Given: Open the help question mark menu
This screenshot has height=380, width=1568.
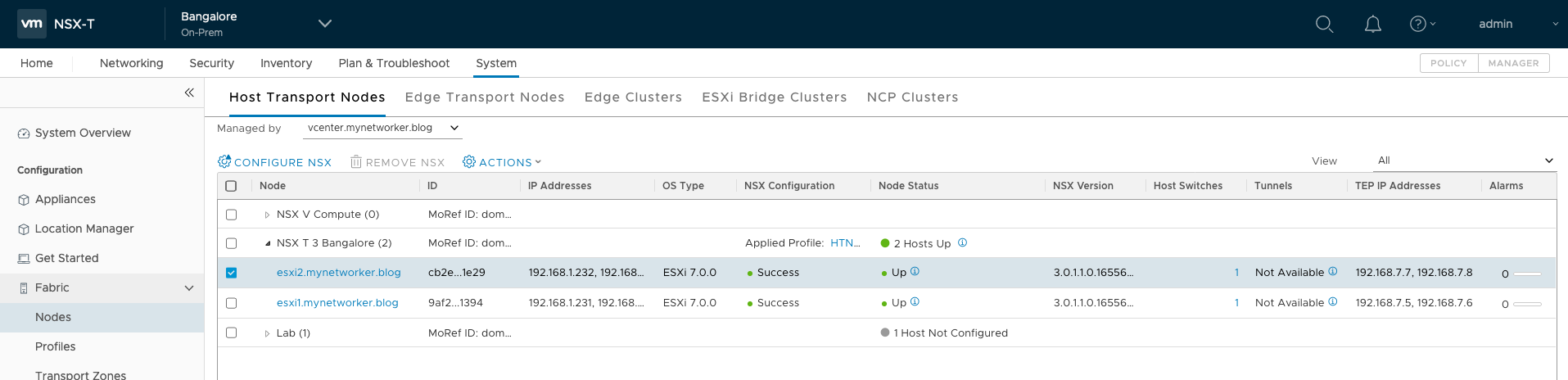Looking at the screenshot, I should tap(1418, 25).
